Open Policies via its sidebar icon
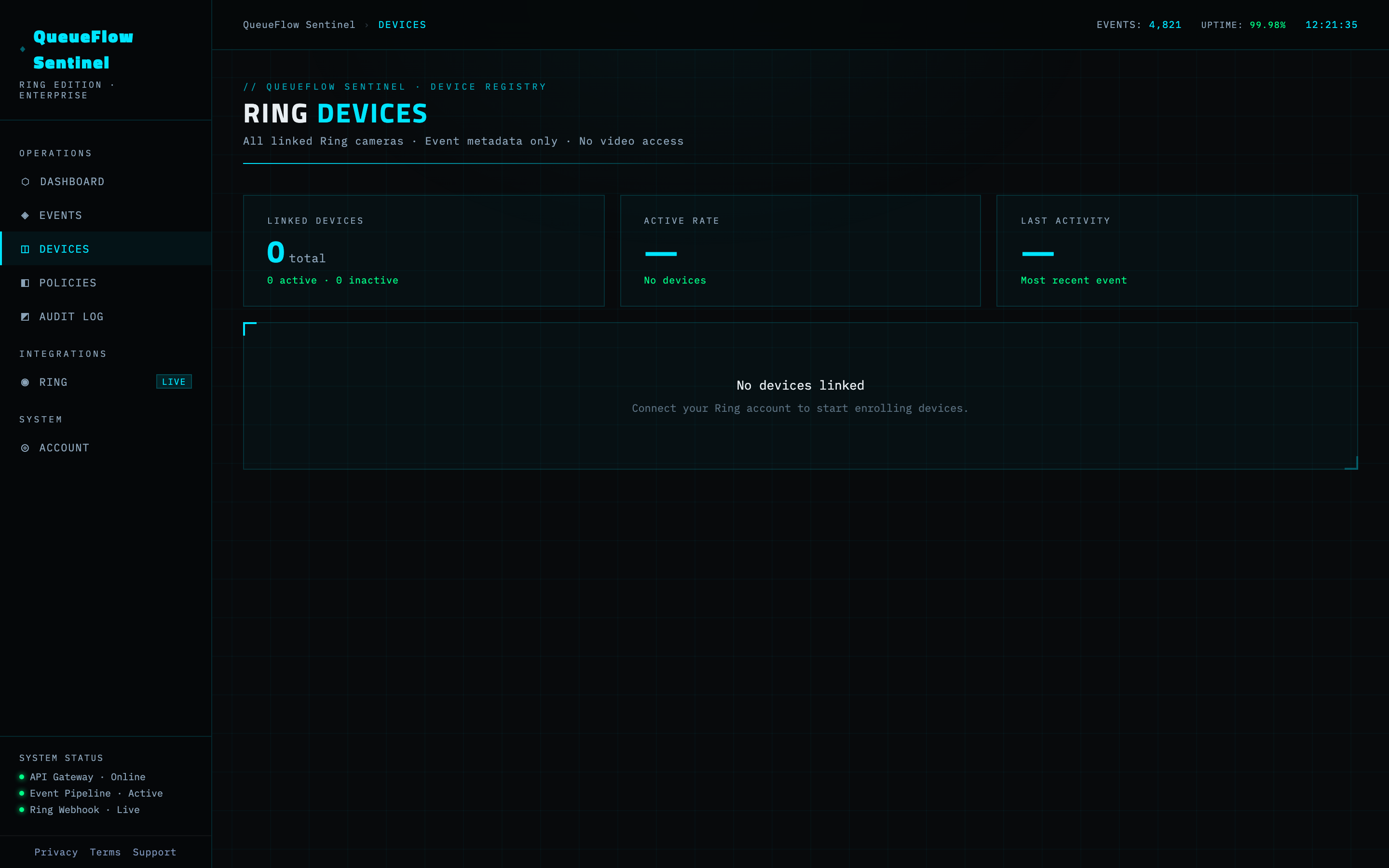The height and width of the screenshot is (868, 1389). pyautogui.click(x=25, y=283)
